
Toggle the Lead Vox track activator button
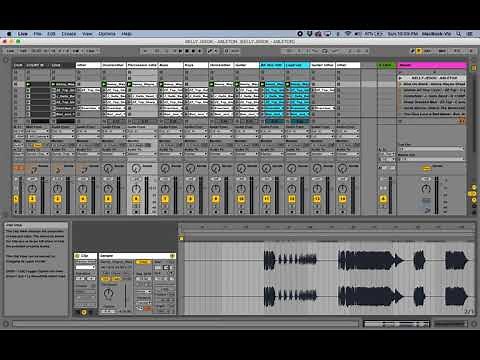pyautogui.click(x=292, y=199)
